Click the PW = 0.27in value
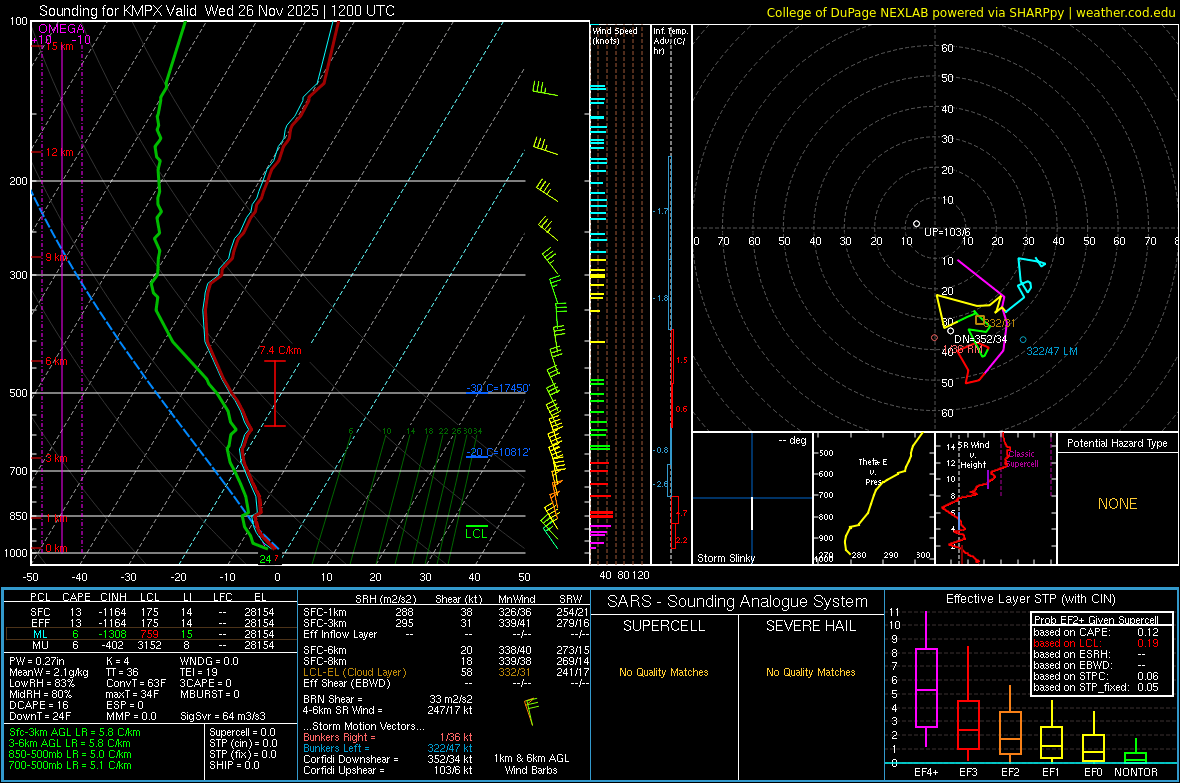The height and width of the screenshot is (783, 1180). 37,661
